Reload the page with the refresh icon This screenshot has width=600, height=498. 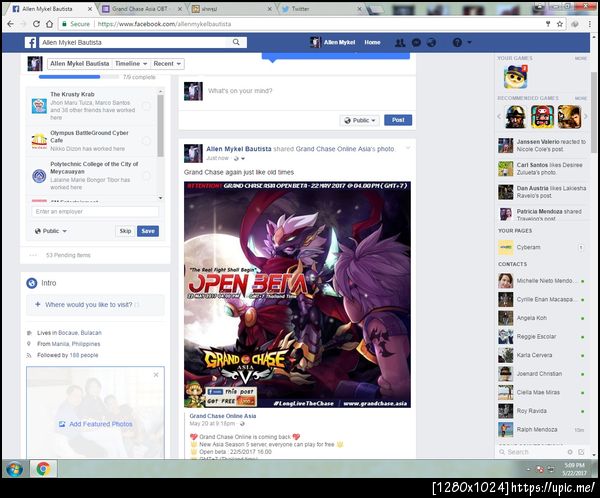(36, 24)
